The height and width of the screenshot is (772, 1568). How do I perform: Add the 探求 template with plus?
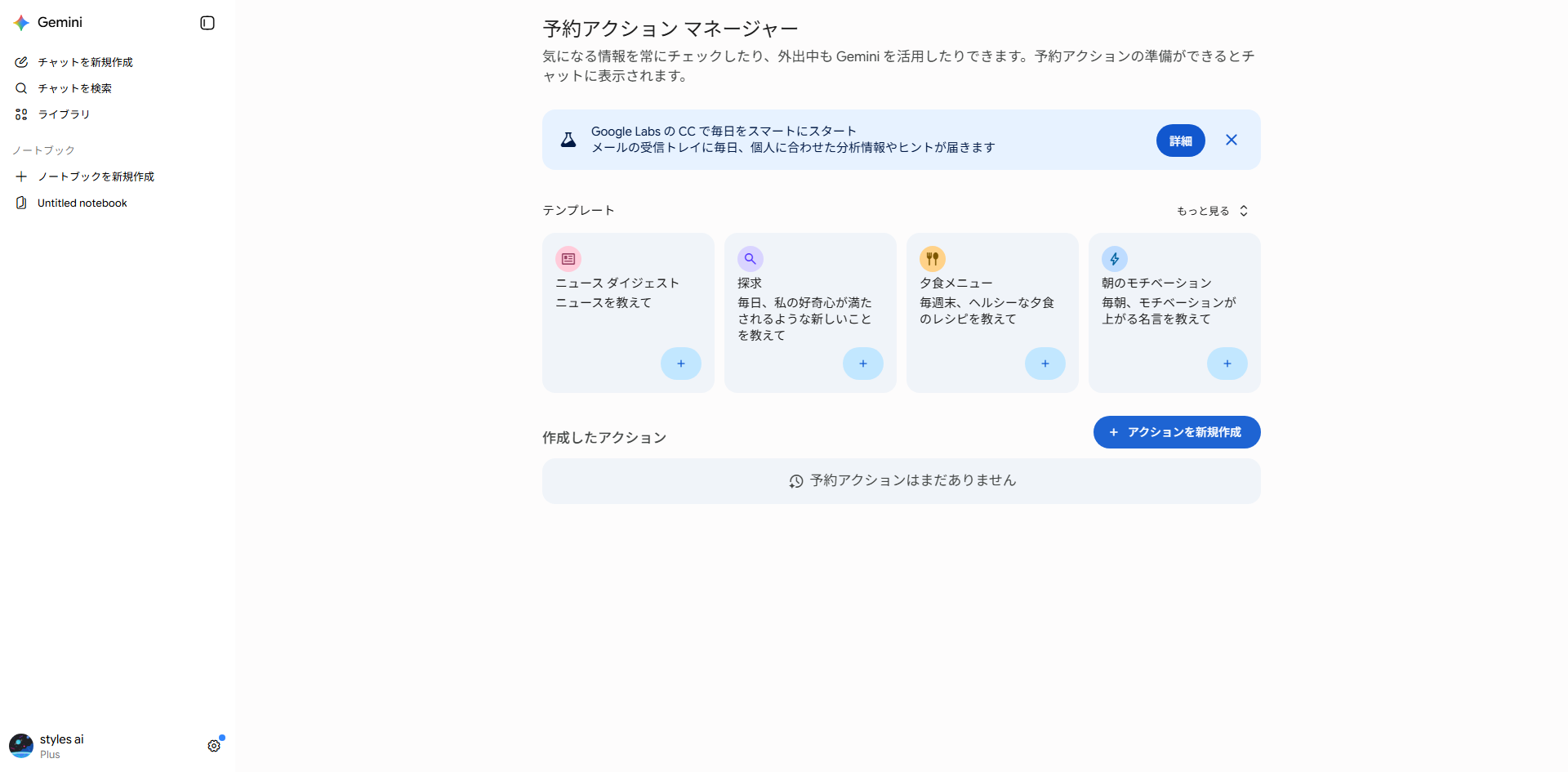[x=863, y=364]
